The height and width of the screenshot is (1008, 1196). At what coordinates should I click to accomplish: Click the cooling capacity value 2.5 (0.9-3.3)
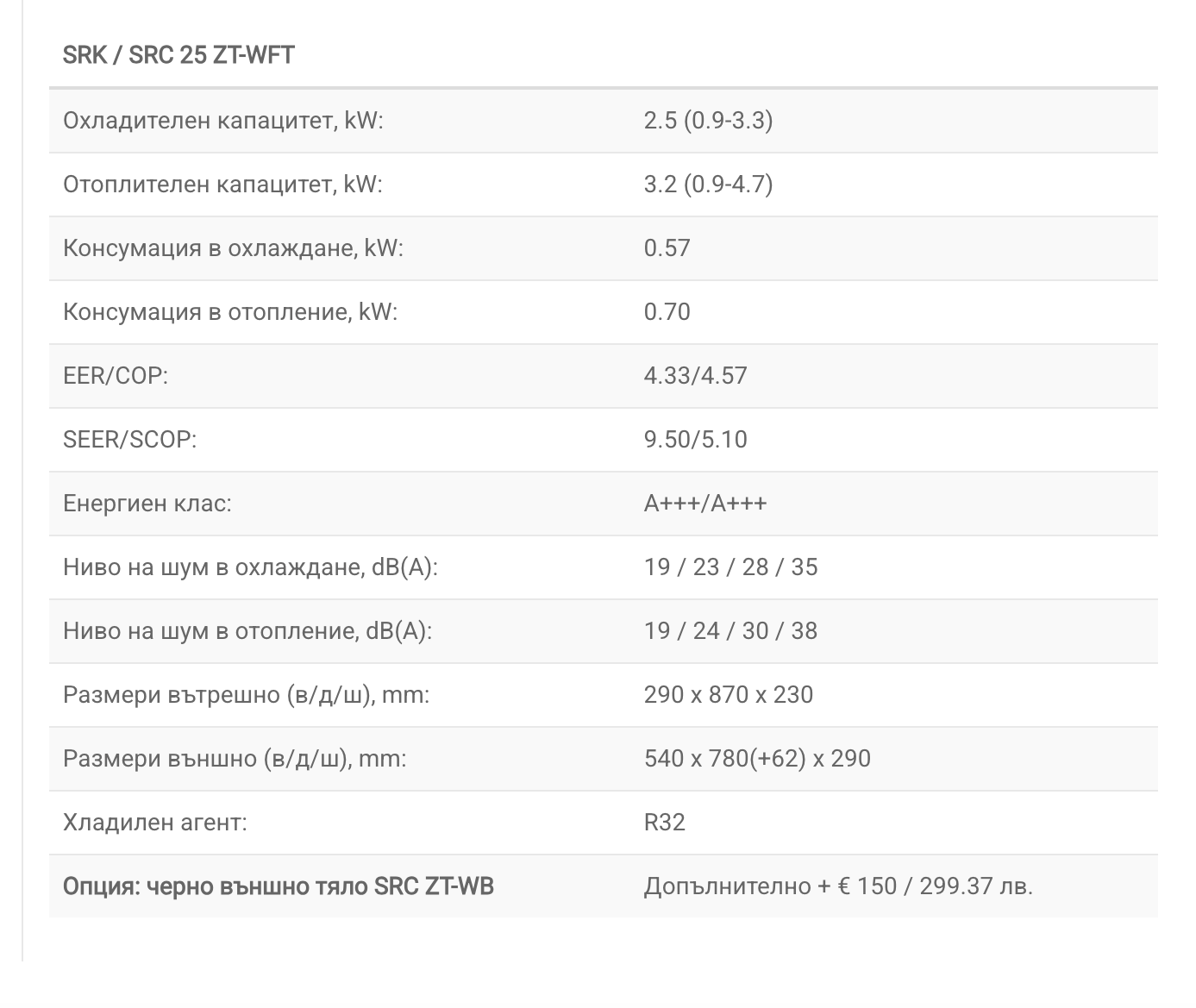click(x=708, y=120)
